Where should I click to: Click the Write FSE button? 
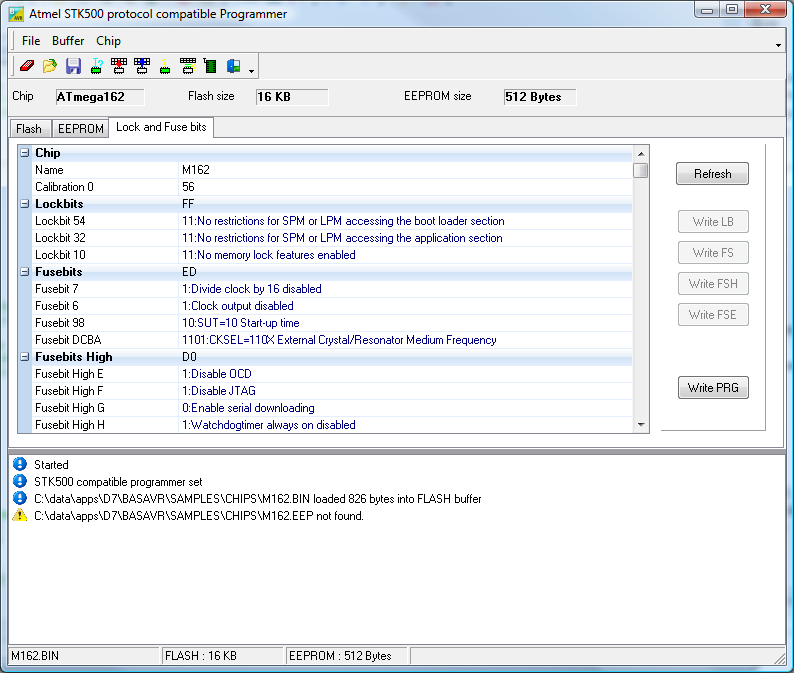click(x=713, y=314)
